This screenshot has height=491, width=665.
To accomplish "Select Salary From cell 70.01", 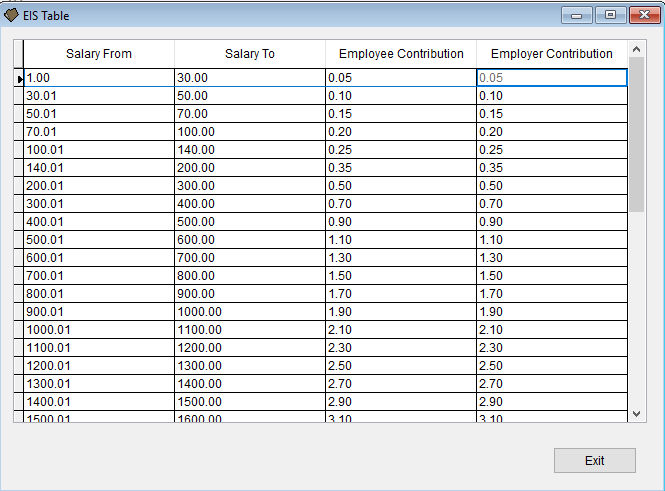I will click(99, 132).
